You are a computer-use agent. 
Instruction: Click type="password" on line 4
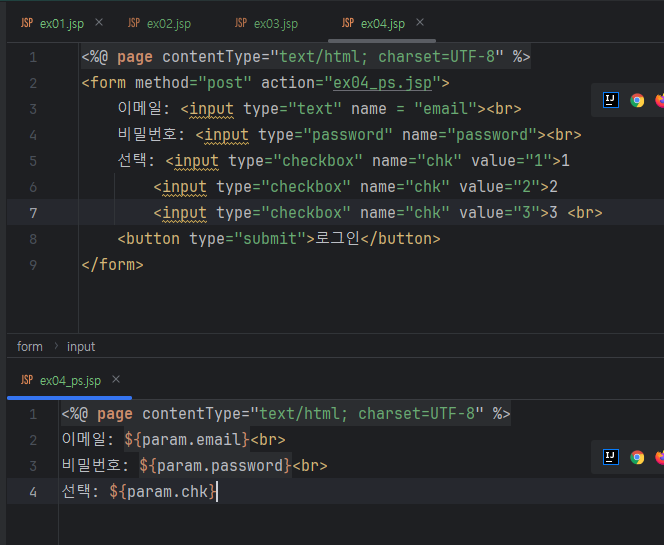click(326, 135)
